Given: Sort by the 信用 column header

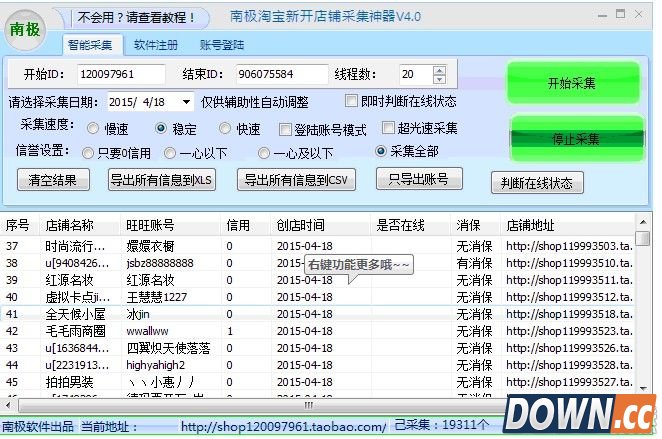Looking at the screenshot, I should [245, 225].
